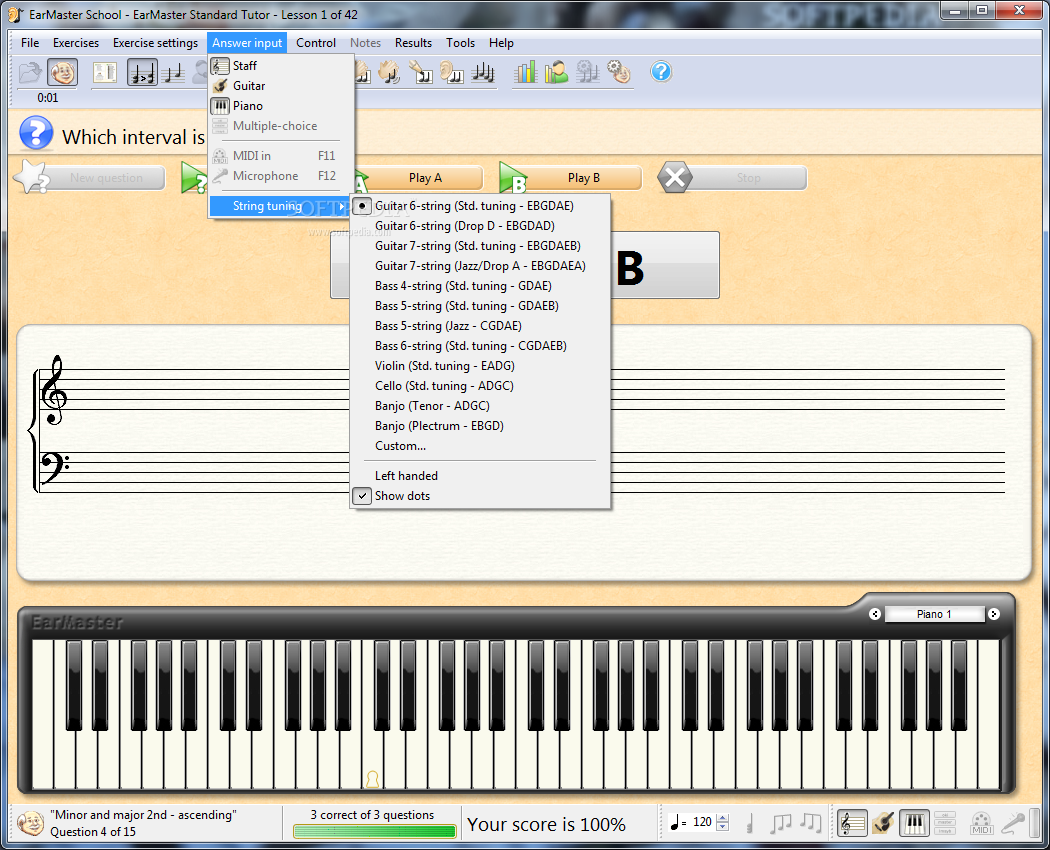
Task: Open the Results menu
Action: (413, 43)
